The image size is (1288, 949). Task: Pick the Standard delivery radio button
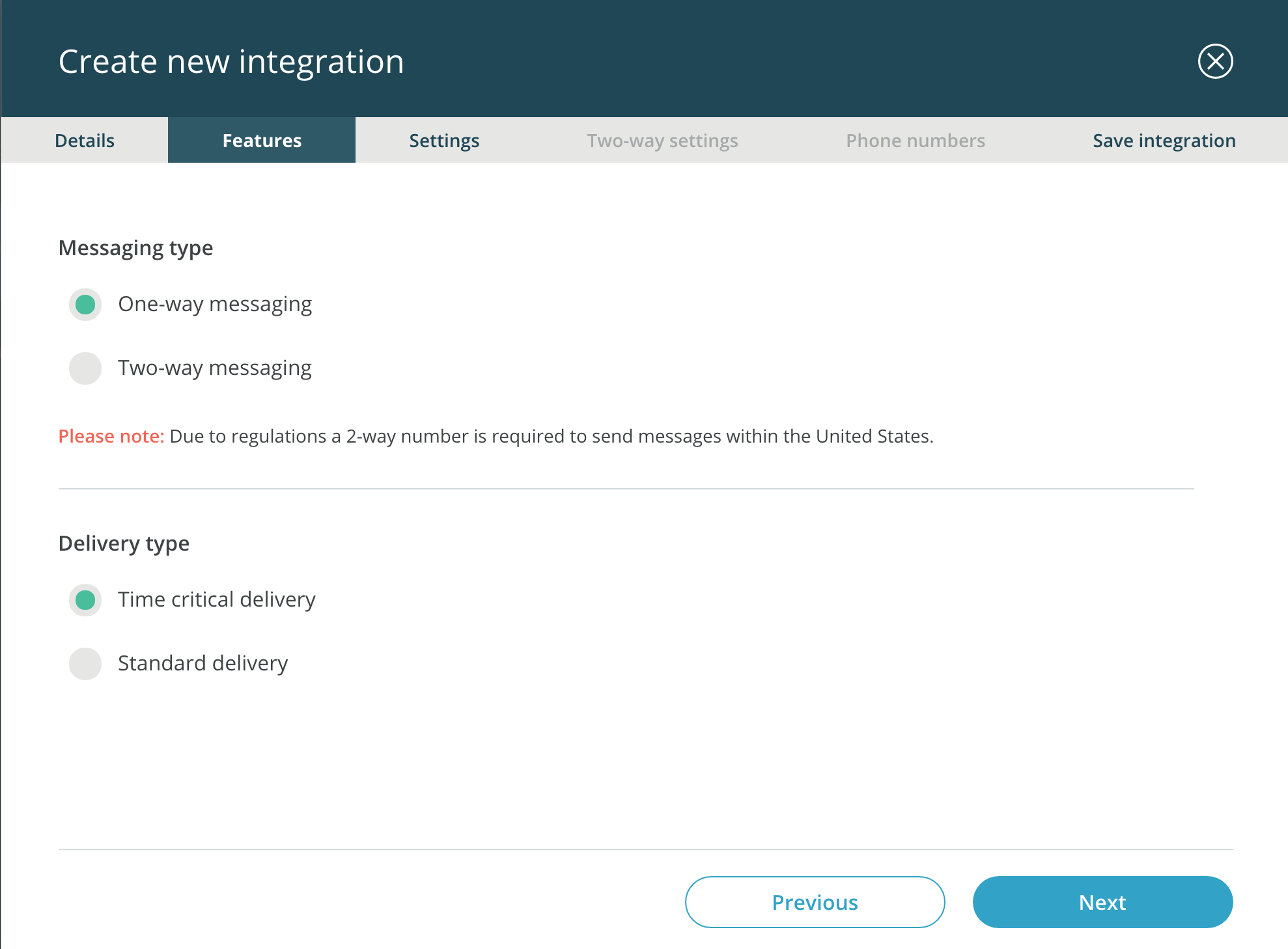[85, 664]
